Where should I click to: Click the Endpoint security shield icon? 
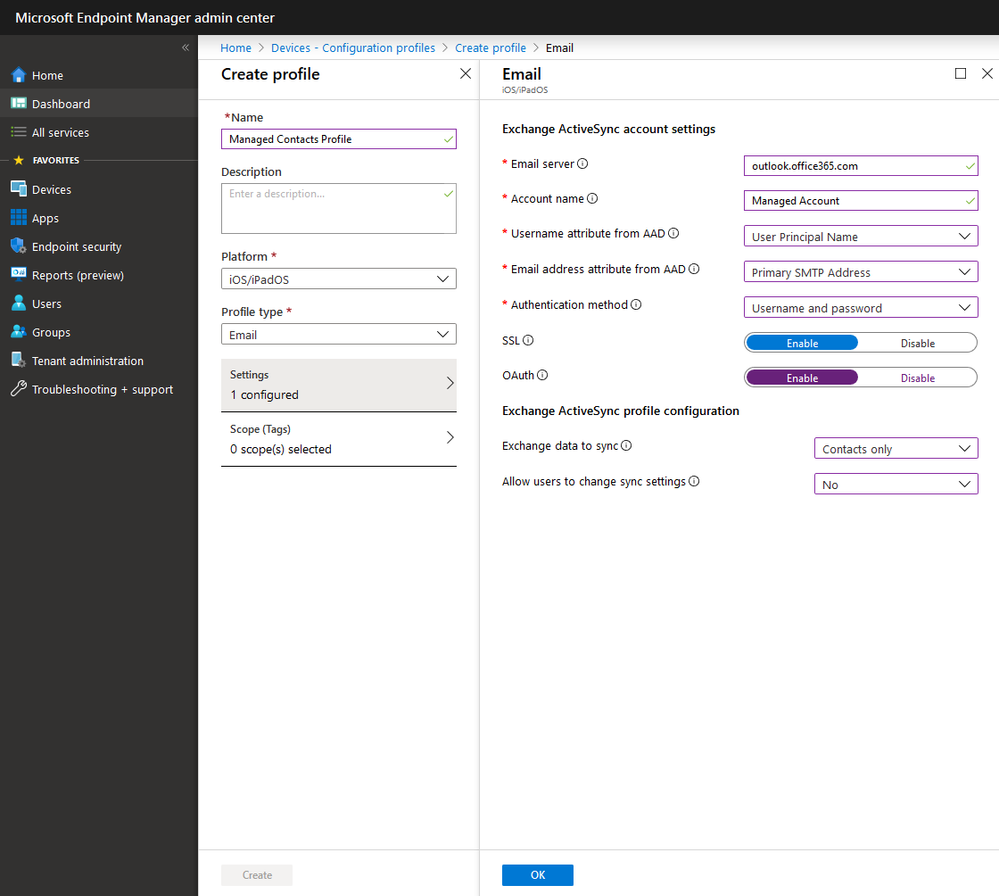pyautogui.click(x=18, y=246)
